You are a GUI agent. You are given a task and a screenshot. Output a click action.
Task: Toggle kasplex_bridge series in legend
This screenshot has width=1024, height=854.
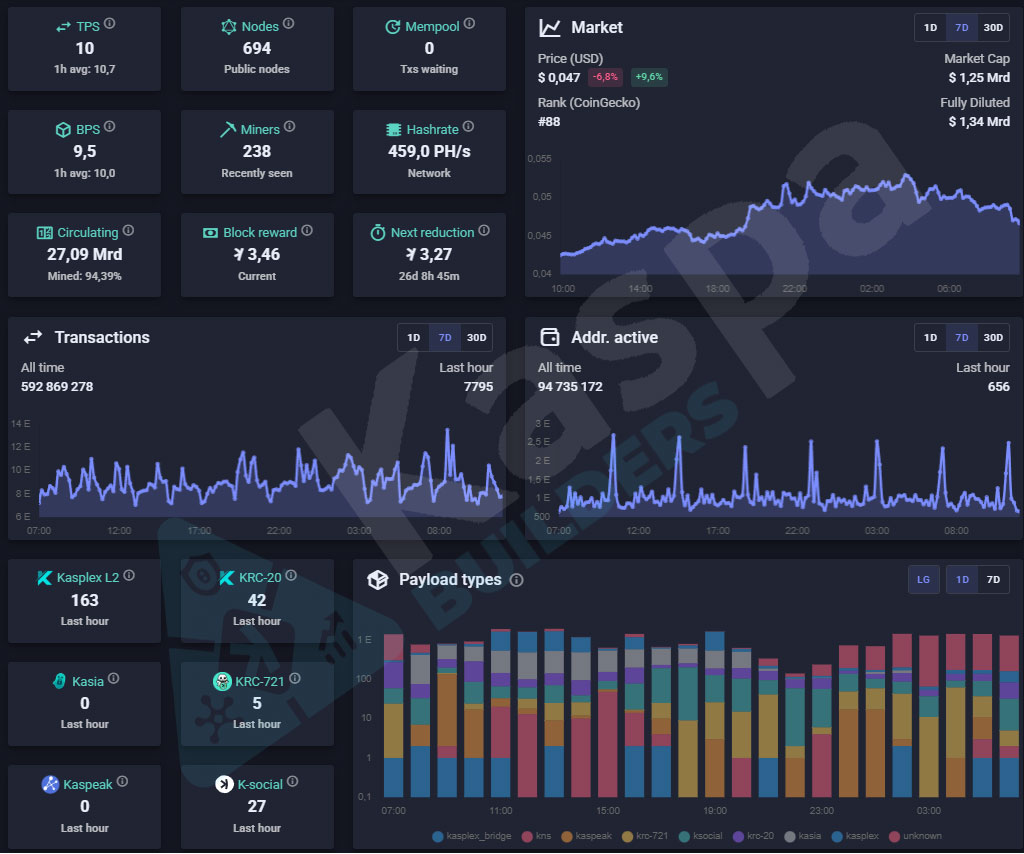472,836
